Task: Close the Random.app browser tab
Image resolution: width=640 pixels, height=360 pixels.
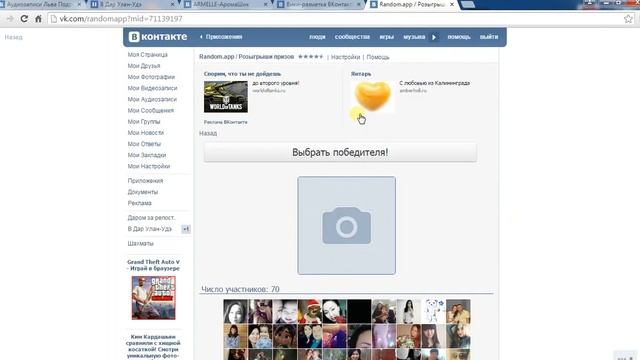Action: [x=452, y=4]
